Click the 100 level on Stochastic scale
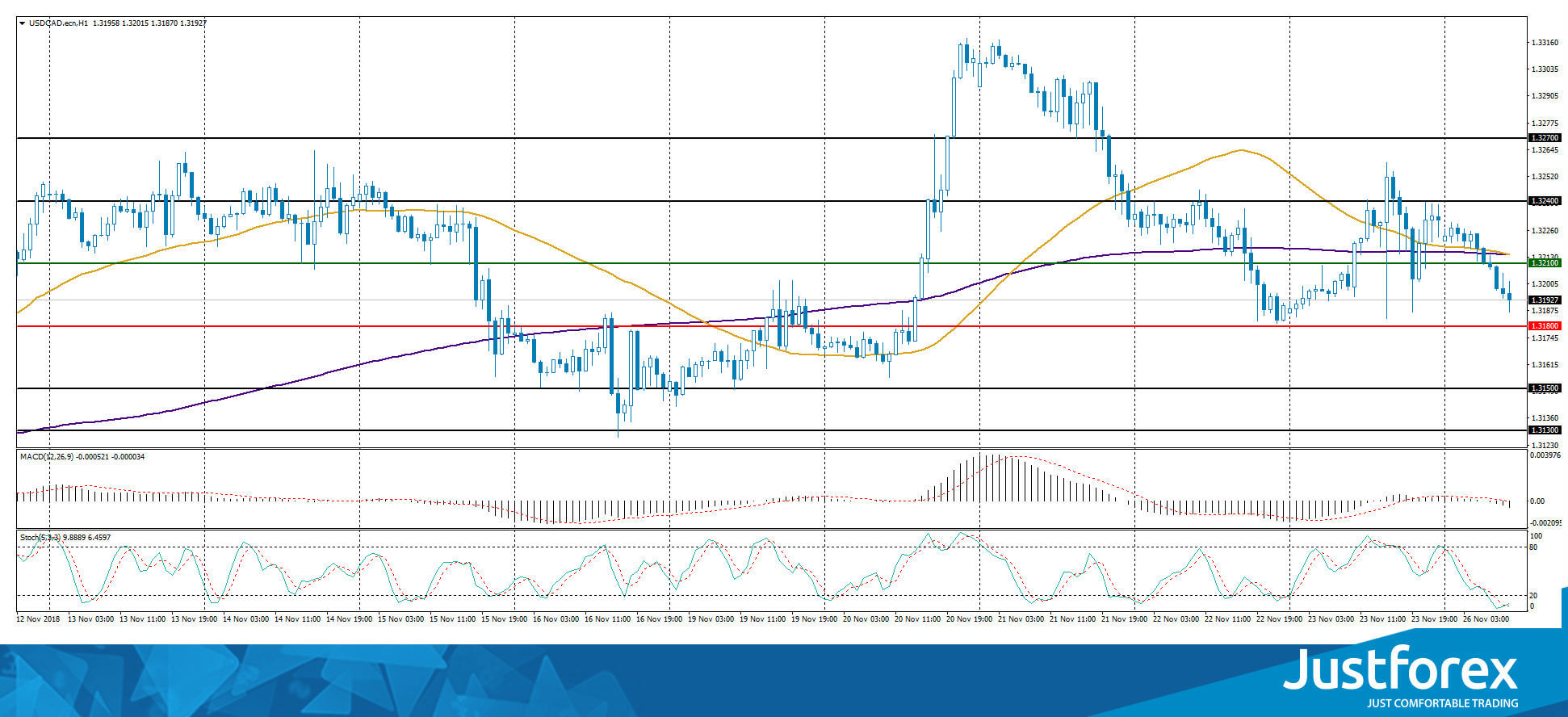1568x717 pixels. click(1537, 536)
